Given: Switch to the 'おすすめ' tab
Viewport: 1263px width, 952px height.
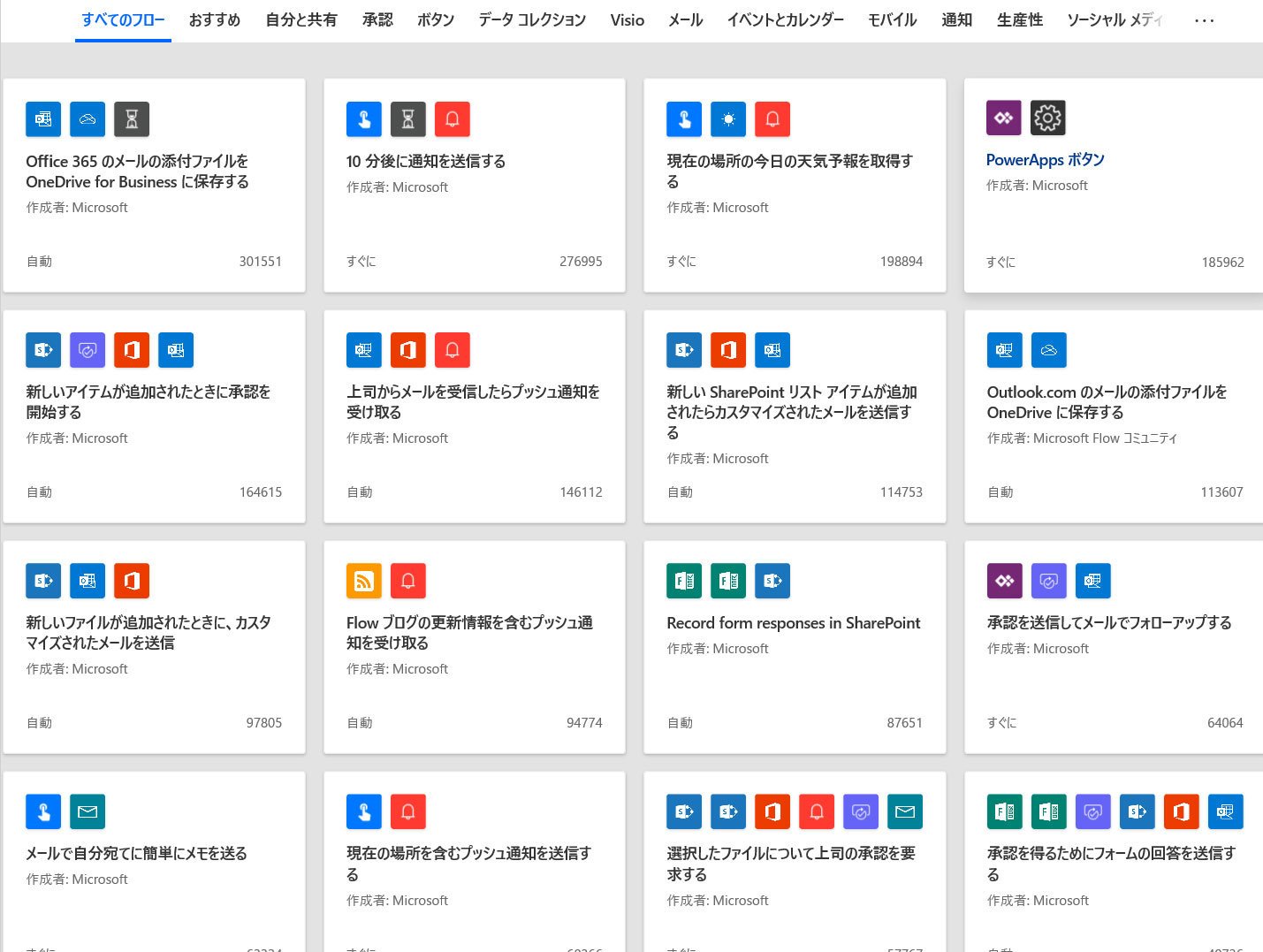Looking at the screenshot, I should [215, 19].
